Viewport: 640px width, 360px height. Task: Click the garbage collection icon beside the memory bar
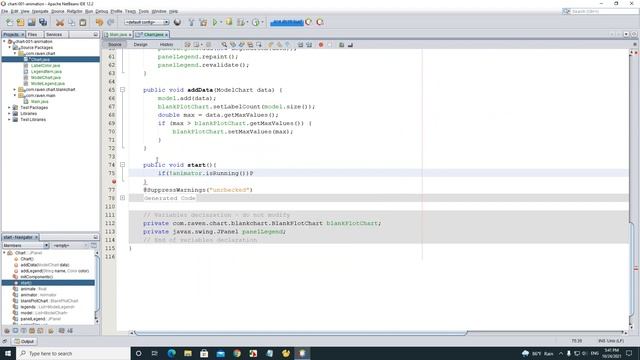(x=309, y=22)
